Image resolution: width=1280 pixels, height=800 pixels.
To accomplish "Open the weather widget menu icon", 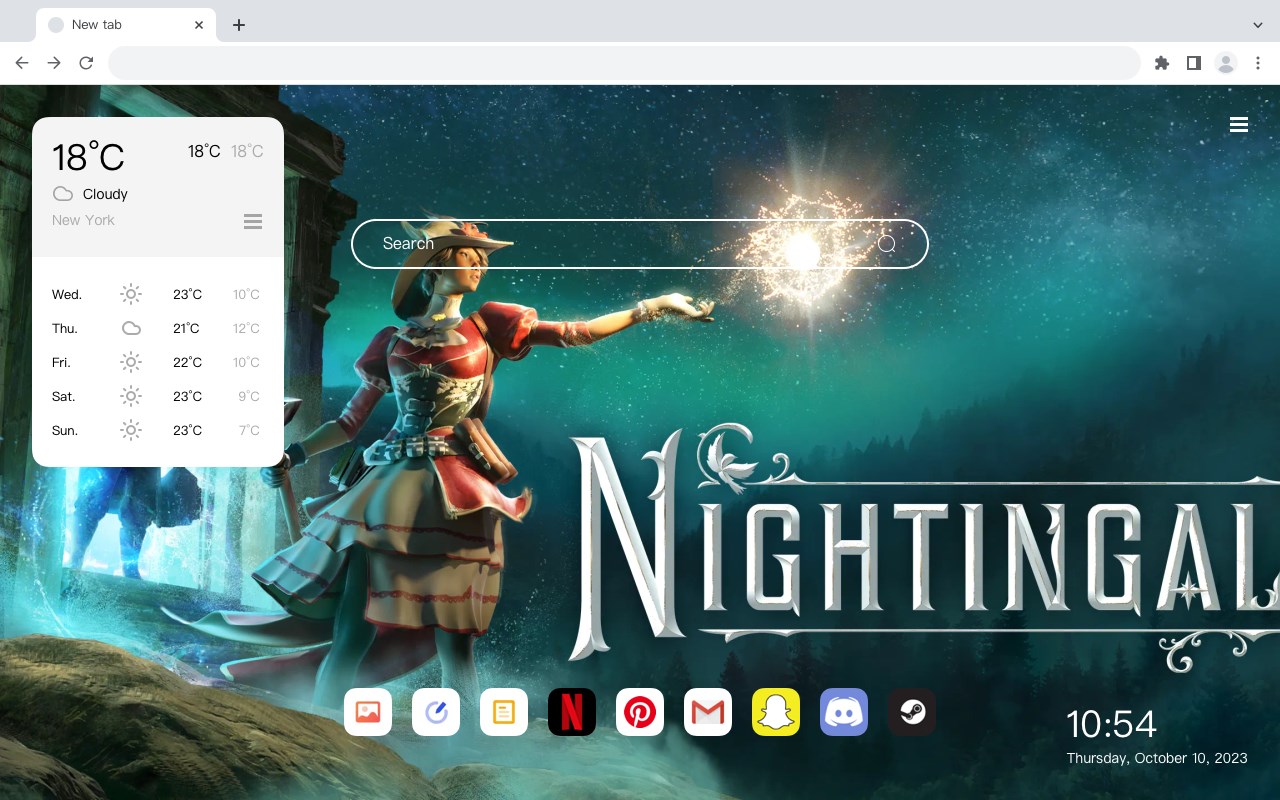I will tap(253, 221).
